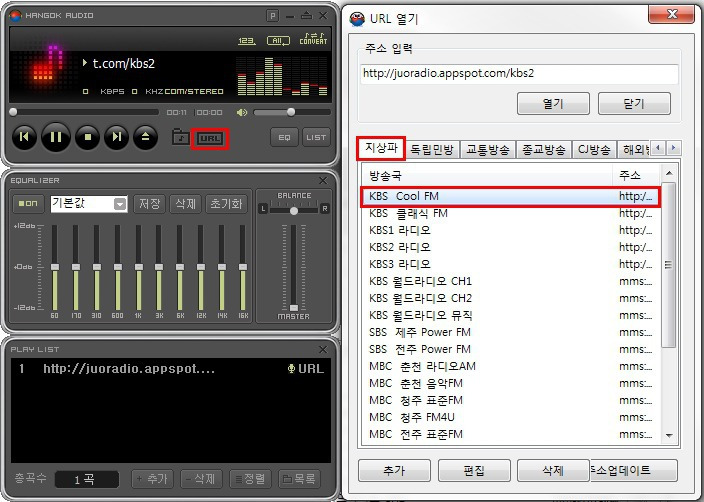Select SBS 제주 Power FM station
This screenshot has width=704, height=502.
pyautogui.click(x=511, y=332)
